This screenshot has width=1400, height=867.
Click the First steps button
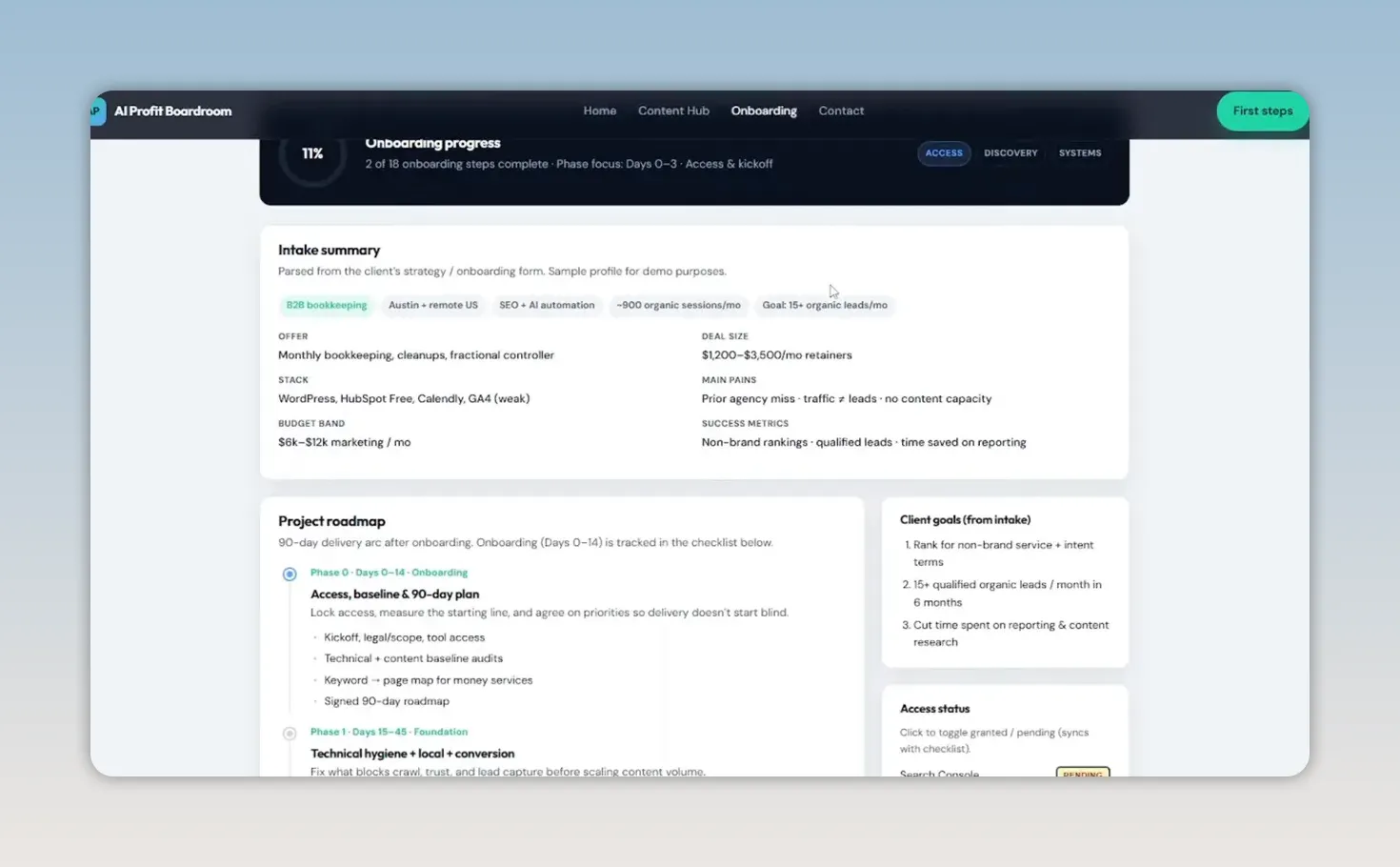point(1263,111)
